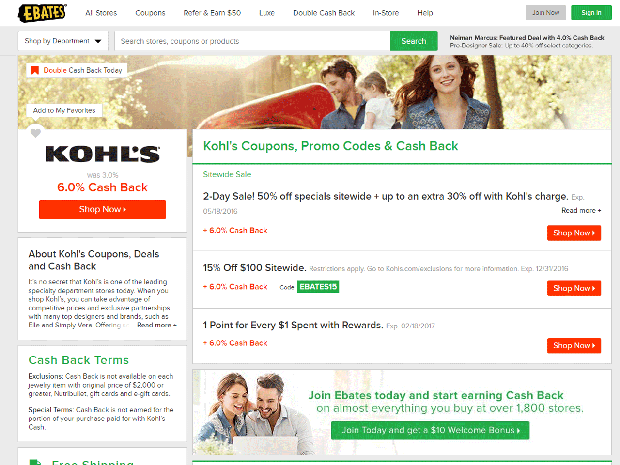The height and width of the screenshot is (465, 620).
Task: Open the Neiman Marcus Featured Deal link
Action: pyautogui.click(x=527, y=38)
